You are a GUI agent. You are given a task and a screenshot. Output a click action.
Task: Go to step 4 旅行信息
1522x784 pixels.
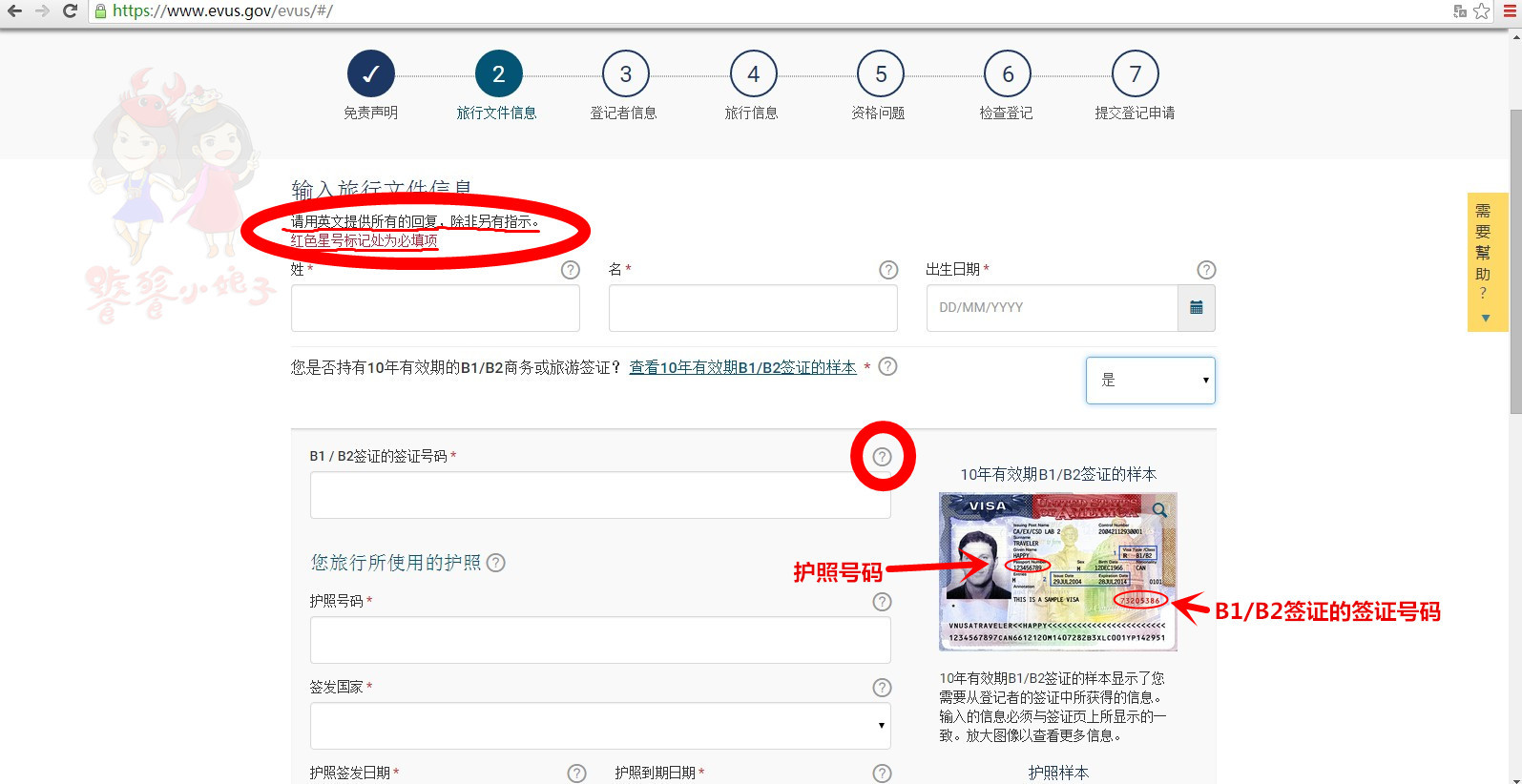pos(753,74)
